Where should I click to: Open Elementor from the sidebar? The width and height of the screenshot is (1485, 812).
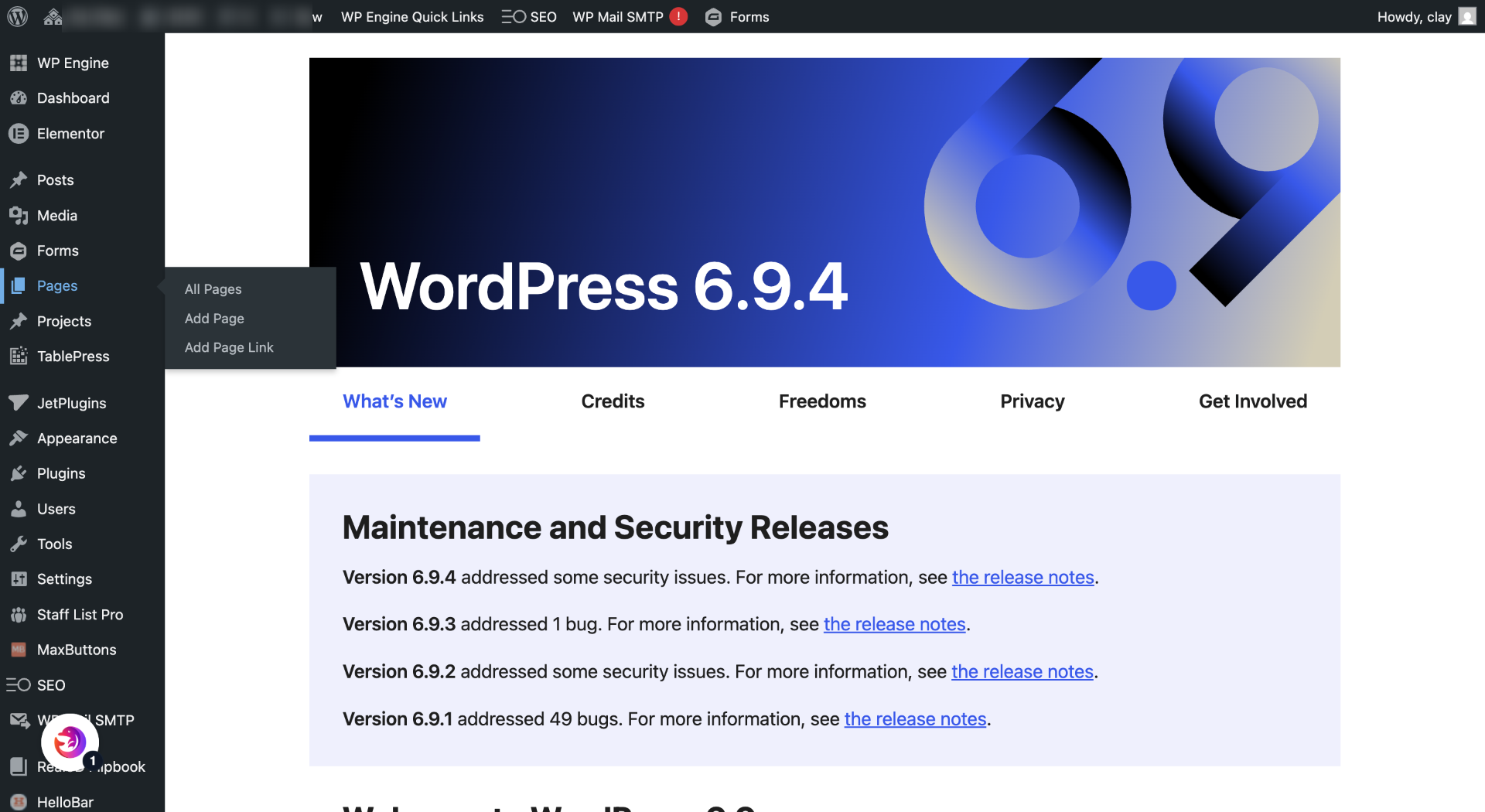tap(82, 134)
